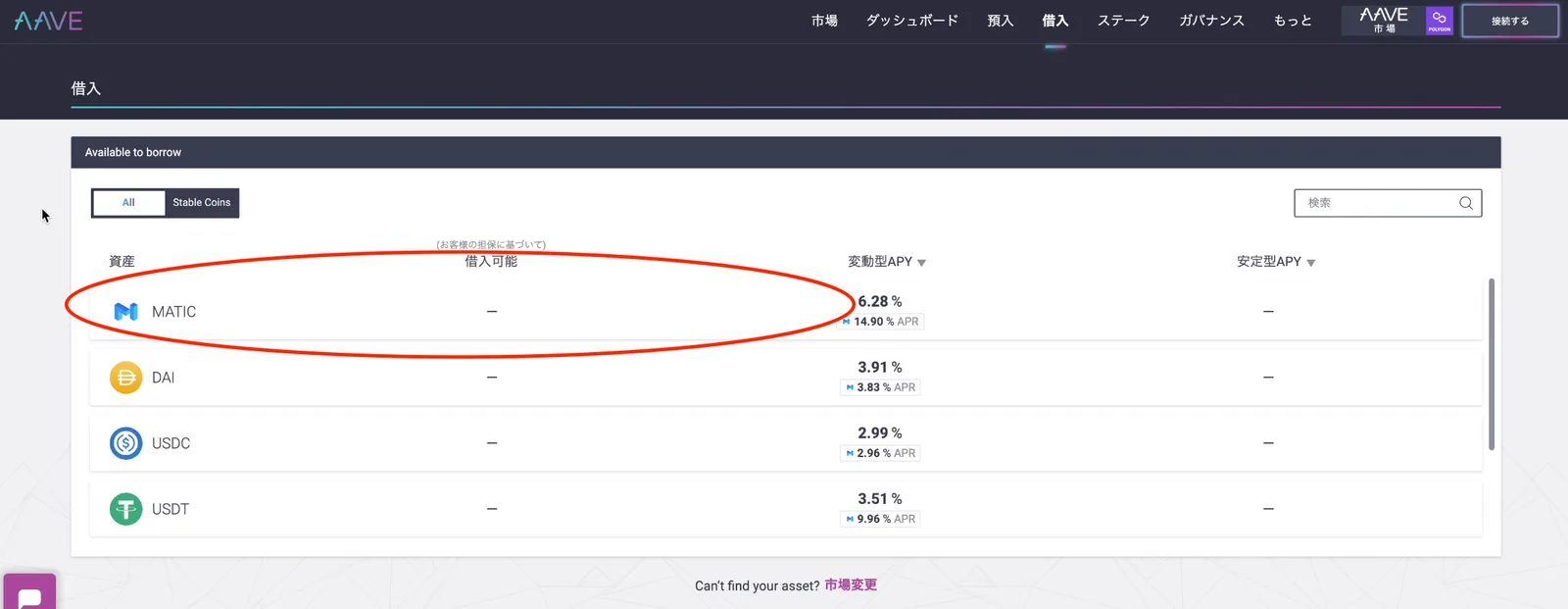The width and height of the screenshot is (1568, 609).
Task: Click the 3.91 % variable APY value
Action: tap(880, 367)
